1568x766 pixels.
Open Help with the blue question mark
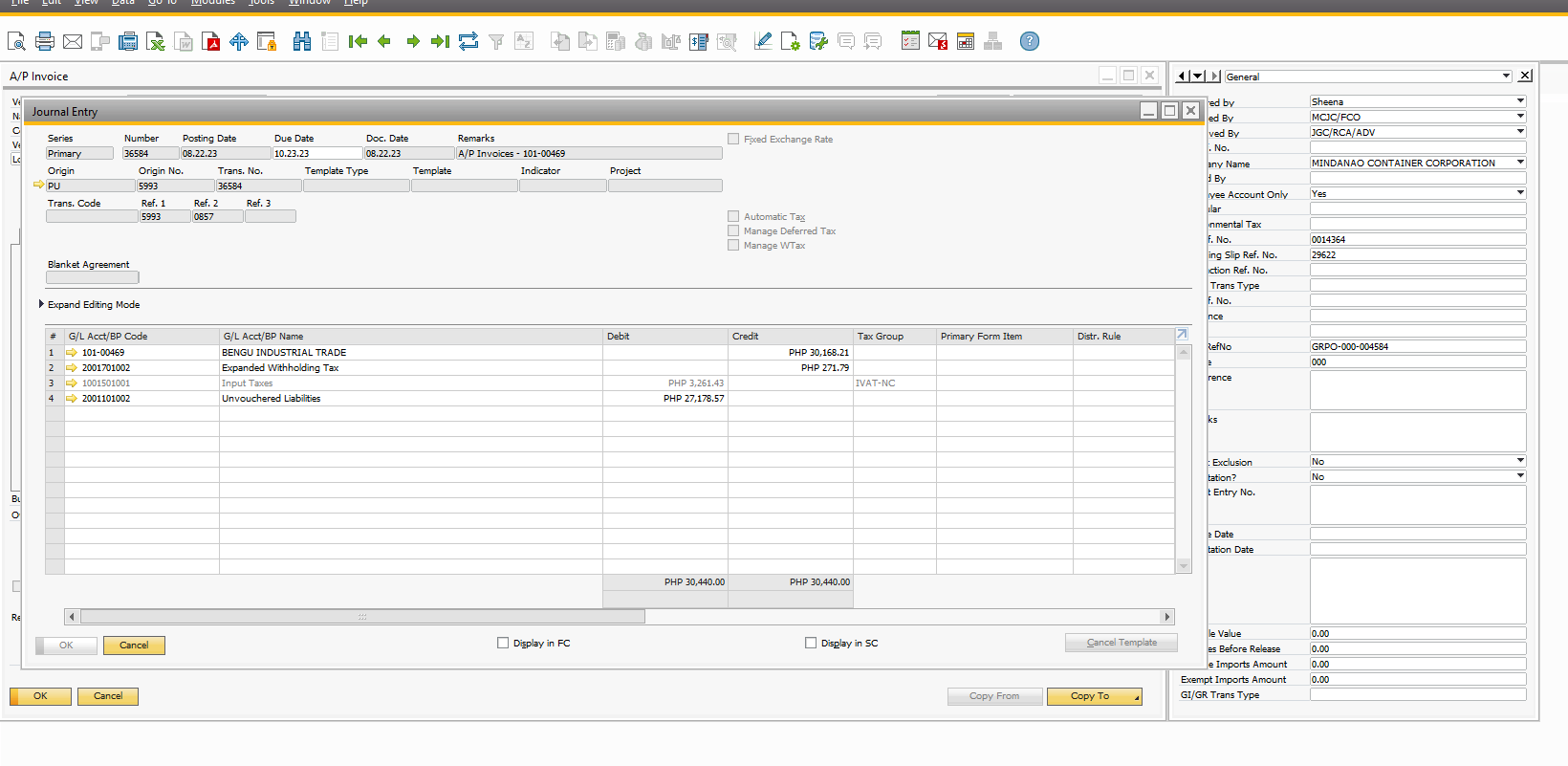1029,41
